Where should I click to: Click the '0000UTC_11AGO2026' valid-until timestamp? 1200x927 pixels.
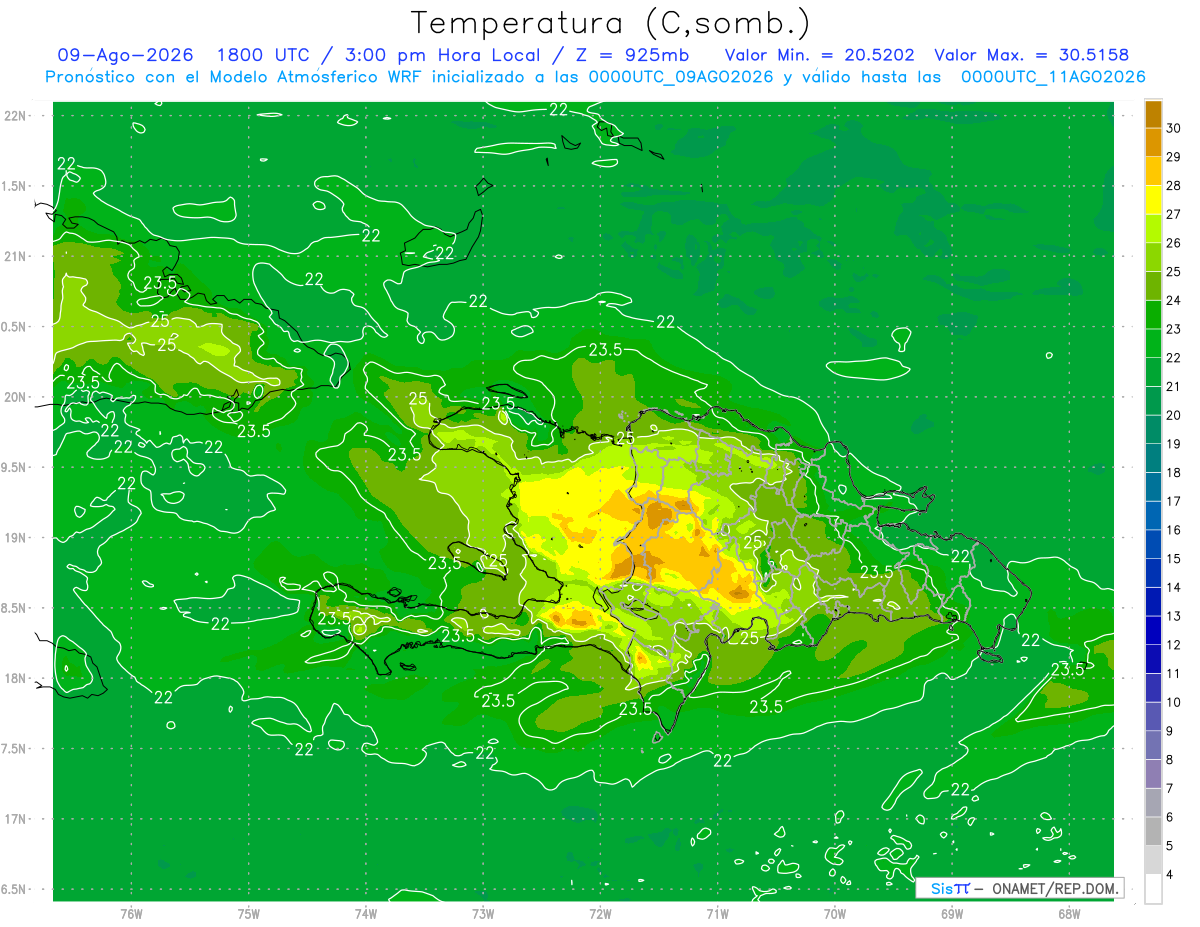(x=1053, y=77)
